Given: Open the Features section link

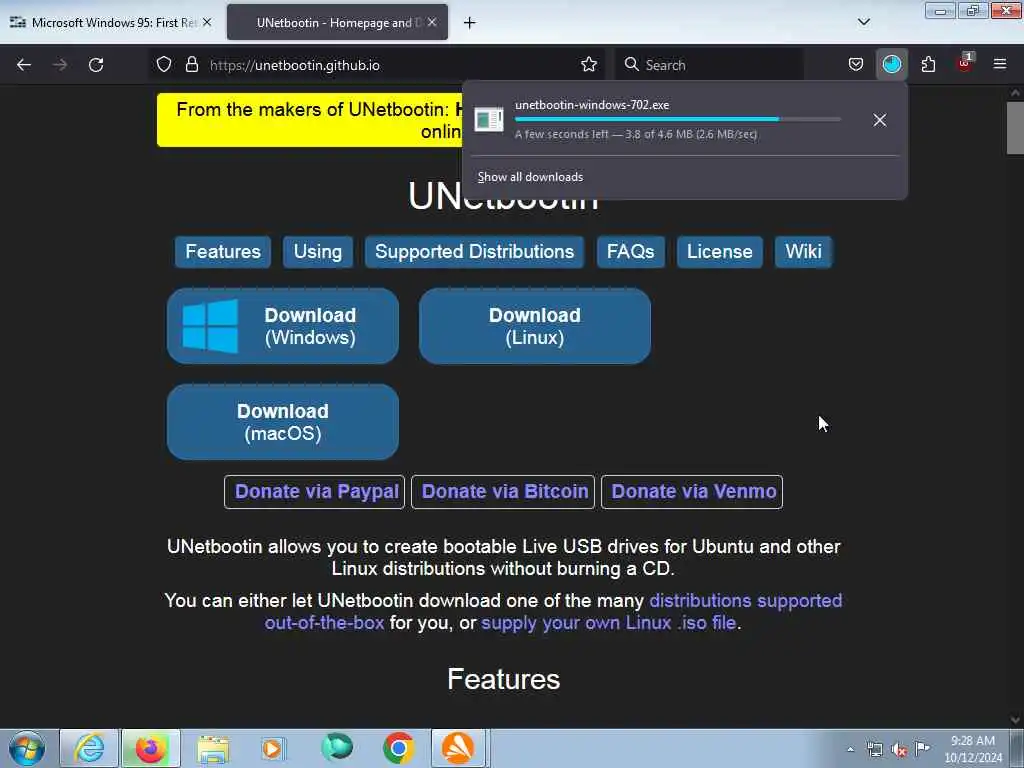Looking at the screenshot, I should point(223,252).
